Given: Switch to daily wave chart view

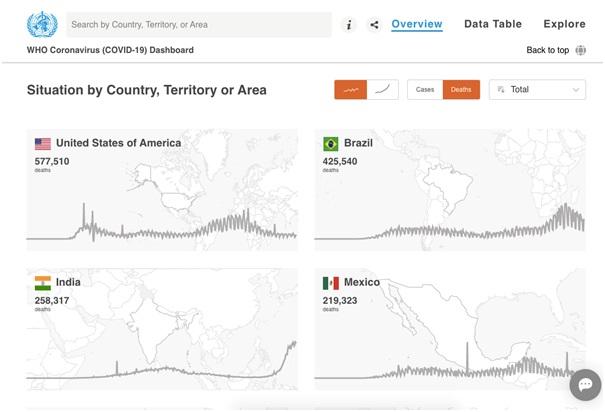Looking at the screenshot, I should click(x=350, y=90).
